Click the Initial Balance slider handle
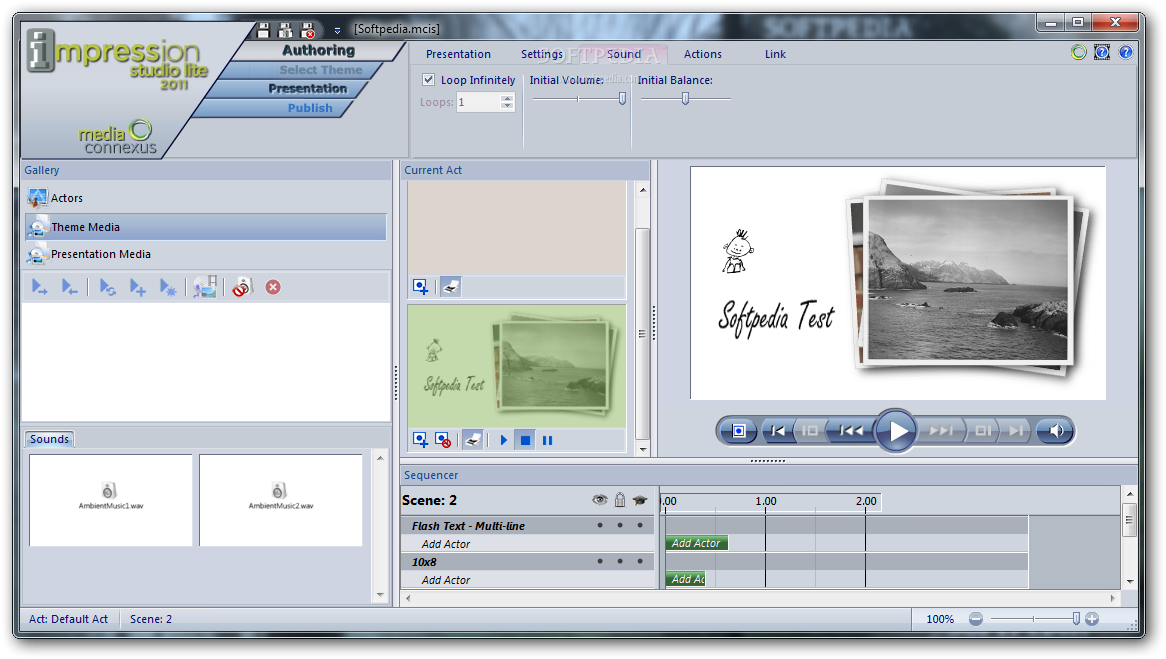Screen dimensions: 1166x659 686,98
